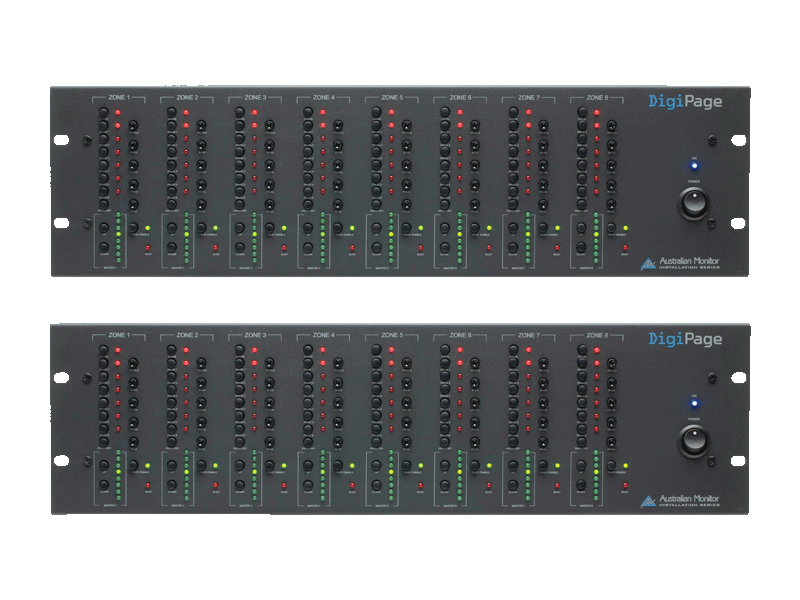Push Master 7 Down button on lower unit
Image resolution: width=800 pixels, height=600 pixels.
[x=513, y=485]
